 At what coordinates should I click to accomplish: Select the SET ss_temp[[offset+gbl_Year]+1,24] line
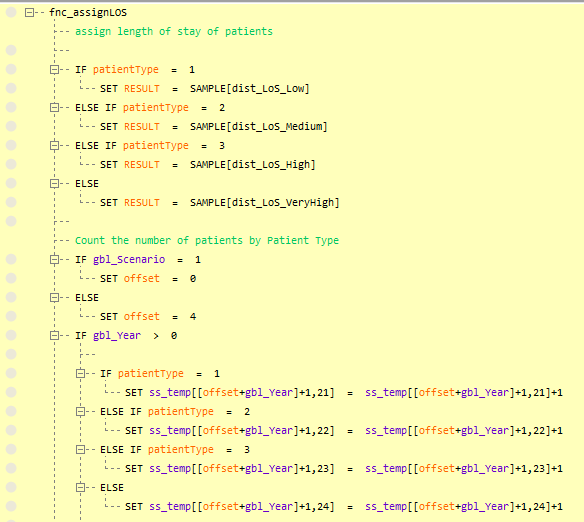[344, 506]
